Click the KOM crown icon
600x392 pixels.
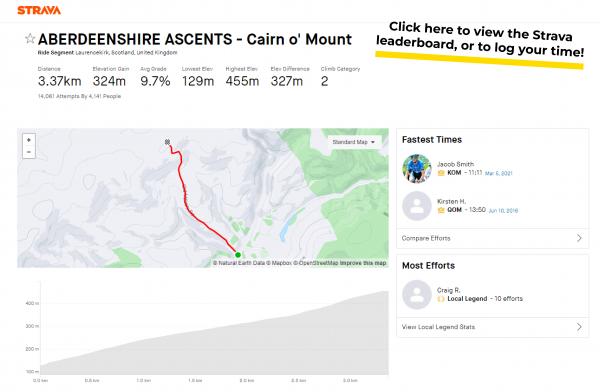coord(441,173)
